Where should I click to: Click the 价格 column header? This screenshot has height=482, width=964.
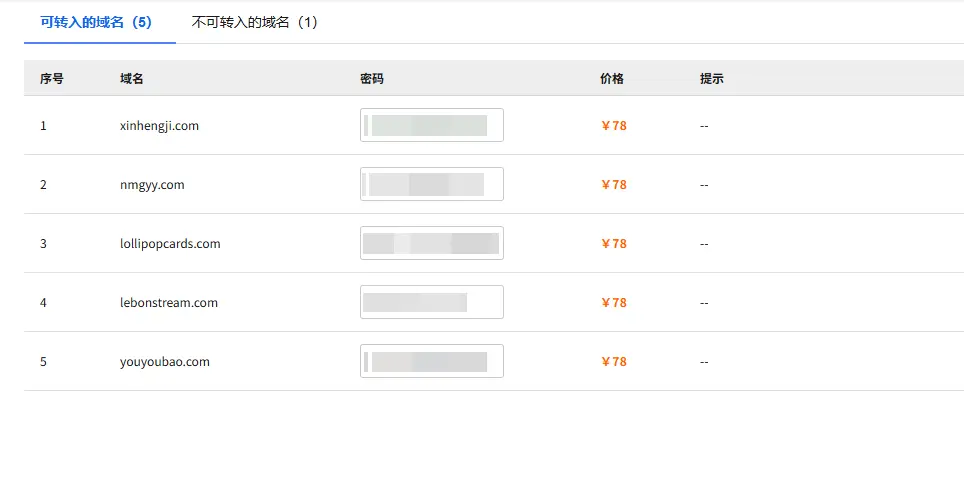pyautogui.click(x=612, y=79)
